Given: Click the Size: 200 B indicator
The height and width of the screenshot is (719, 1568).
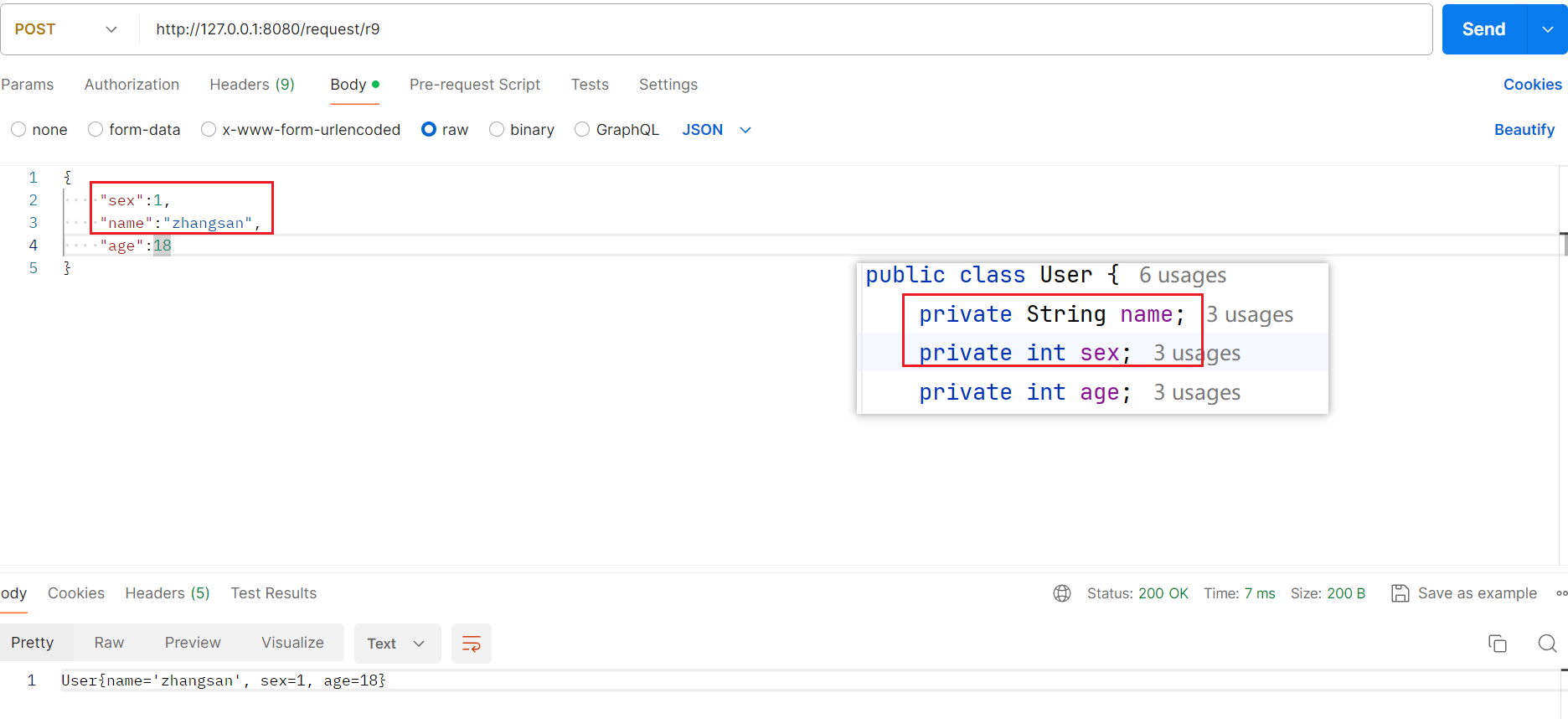Looking at the screenshot, I should click(x=1328, y=593).
